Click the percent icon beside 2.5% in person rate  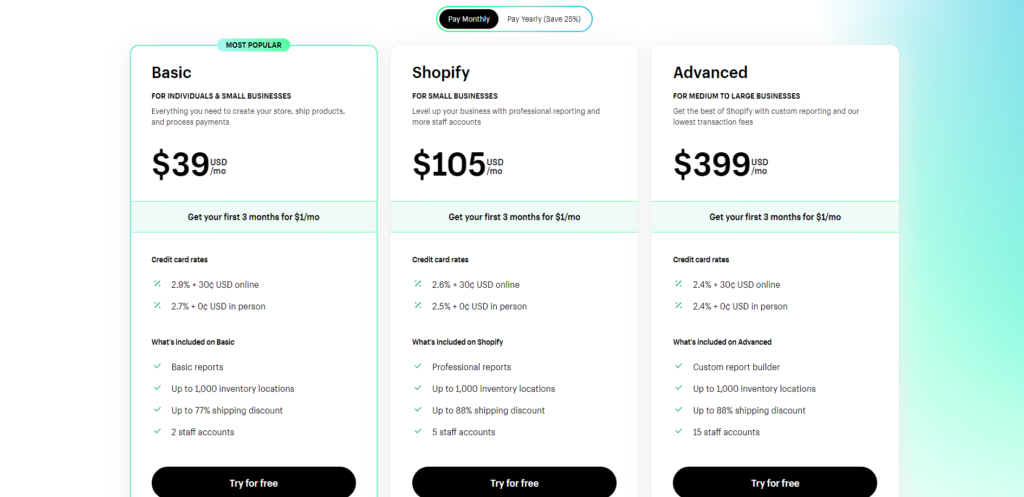pos(418,306)
